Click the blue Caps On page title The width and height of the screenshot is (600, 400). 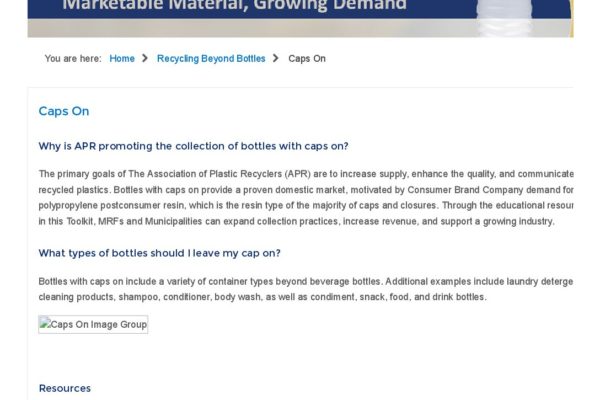[64, 112]
